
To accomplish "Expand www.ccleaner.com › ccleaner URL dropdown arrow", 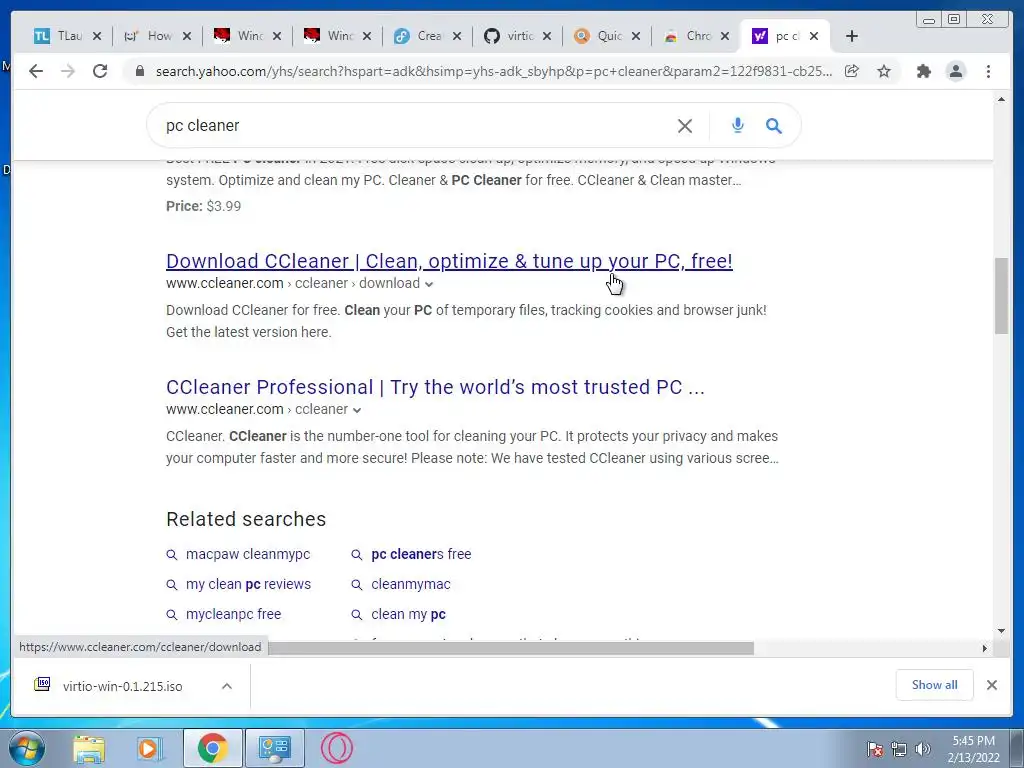I will 357,410.
